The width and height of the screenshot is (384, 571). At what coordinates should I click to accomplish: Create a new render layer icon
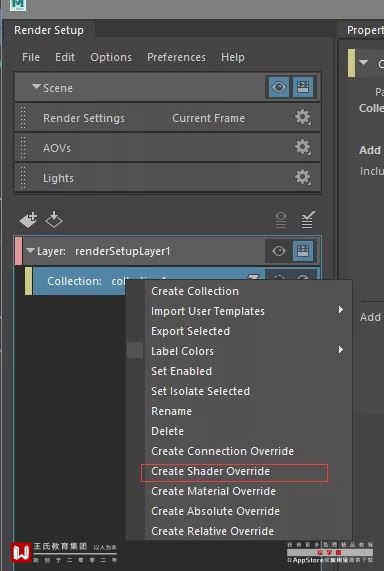[28, 220]
